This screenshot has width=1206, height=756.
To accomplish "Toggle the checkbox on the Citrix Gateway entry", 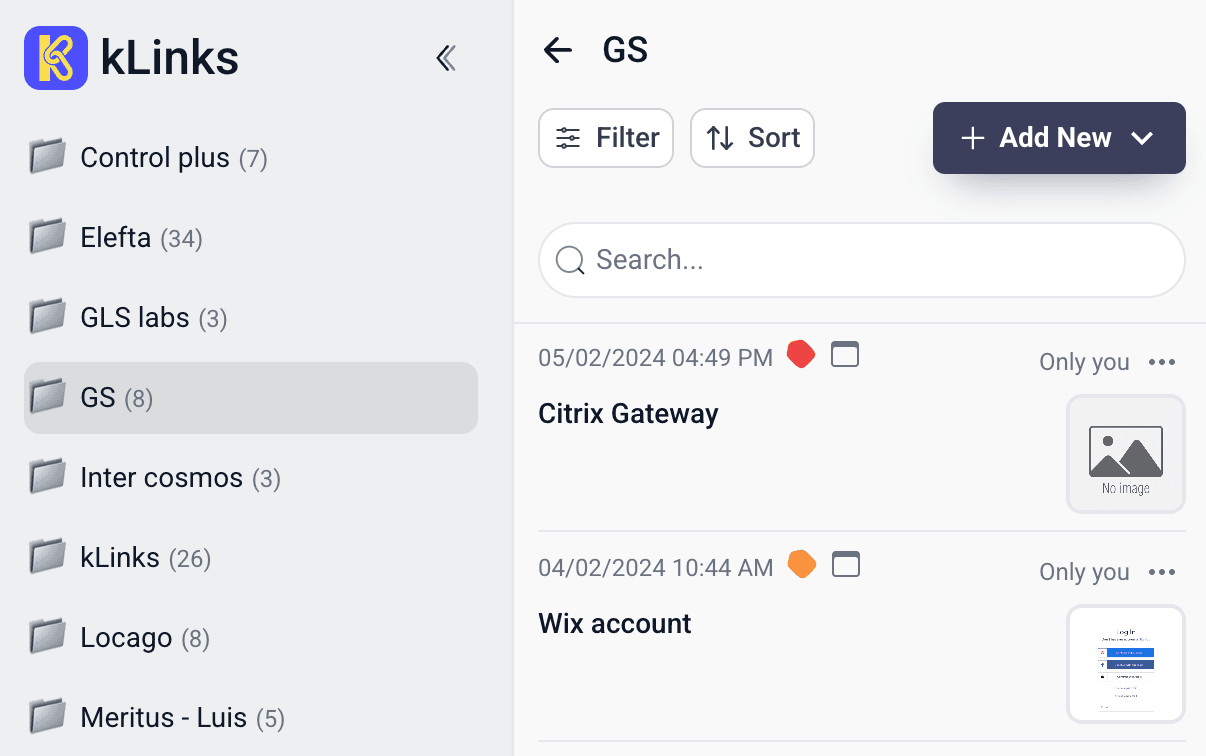I will [x=845, y=354].
